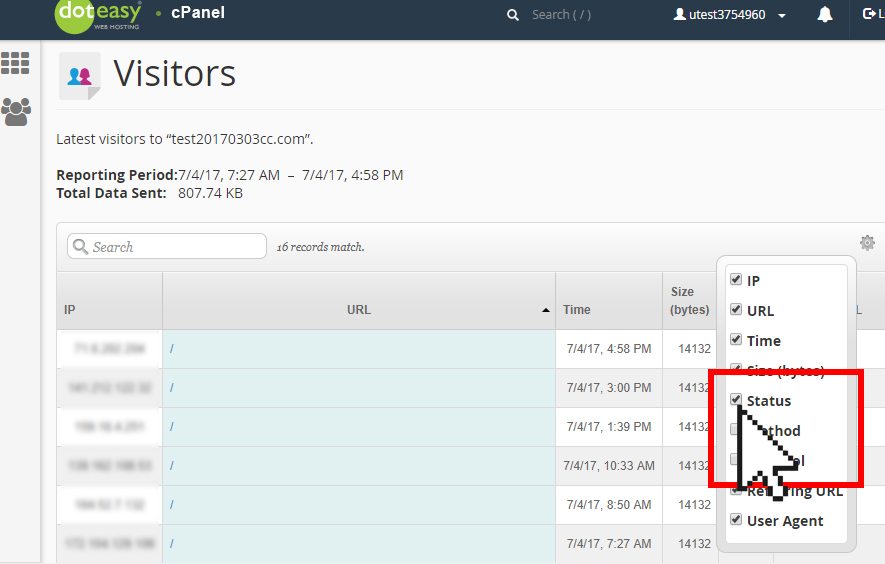Click the time cell 7/4/17, 8:50 AM
The height and width of the screenshot is (564, 885).
coord(609,505)
